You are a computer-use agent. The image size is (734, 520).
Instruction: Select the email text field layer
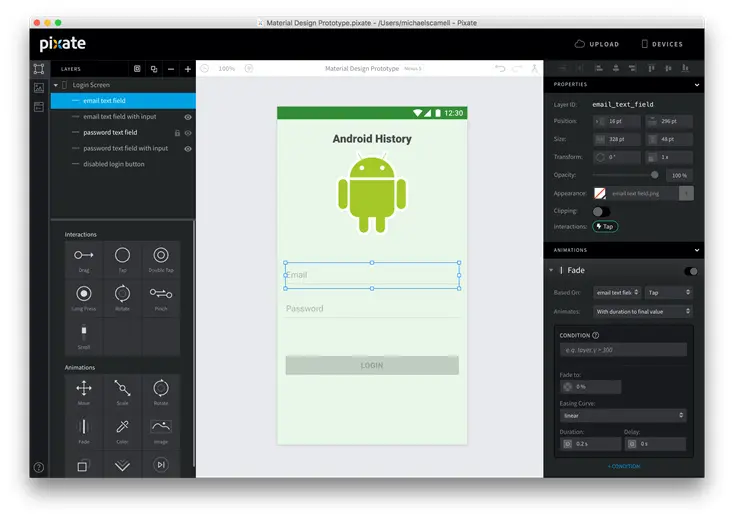123,101
